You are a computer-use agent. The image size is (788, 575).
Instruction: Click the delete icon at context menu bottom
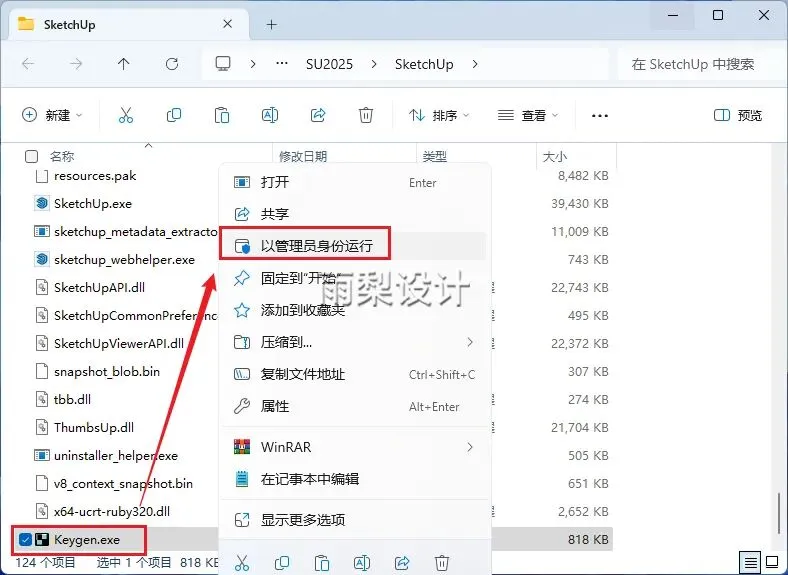click(442, 562)
